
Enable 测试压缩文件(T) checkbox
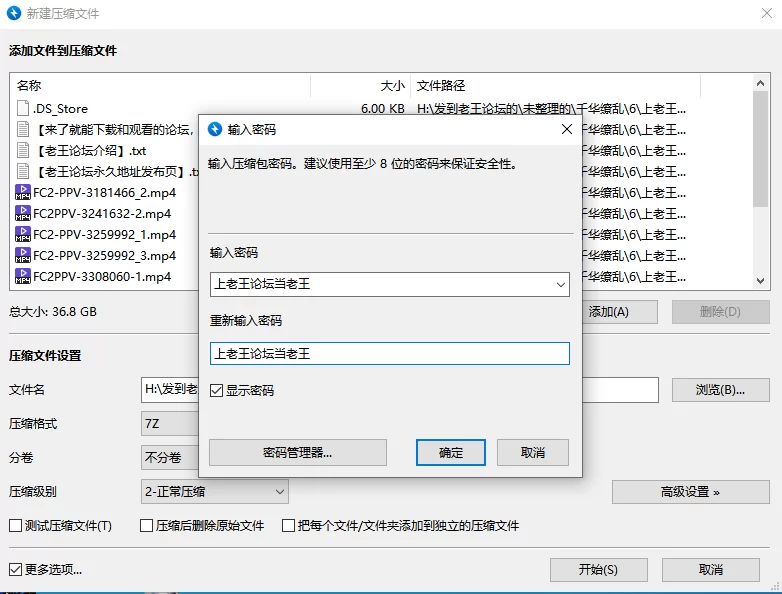point(15,526)
